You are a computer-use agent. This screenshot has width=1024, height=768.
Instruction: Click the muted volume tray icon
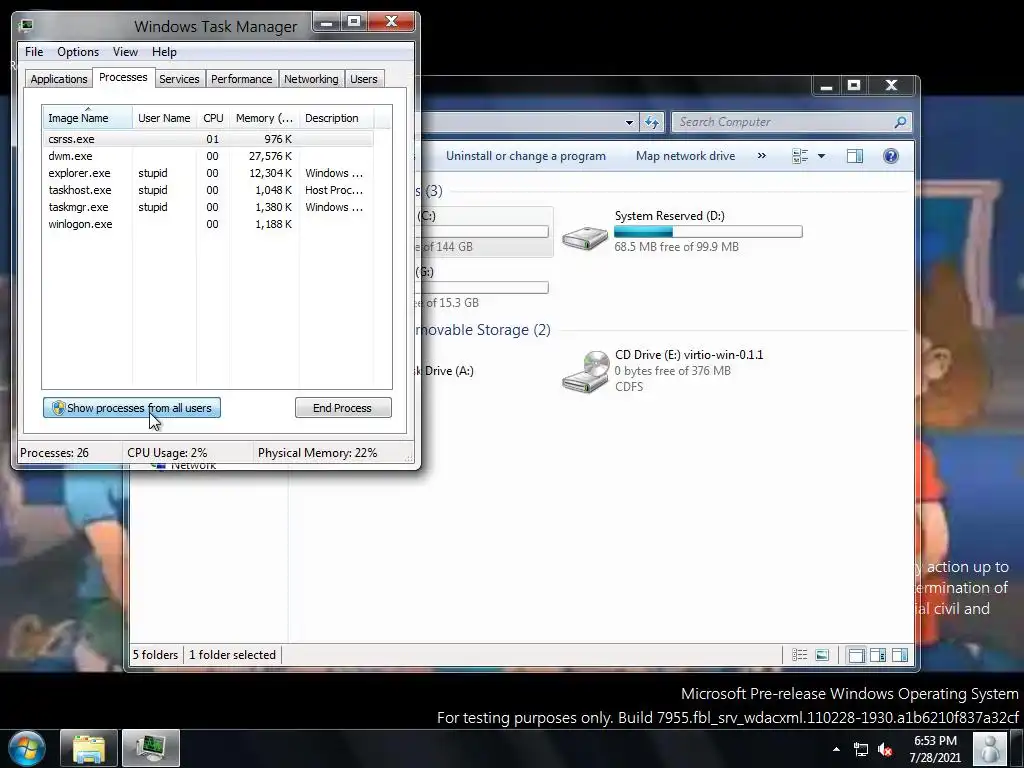click(x=885, y=750)
